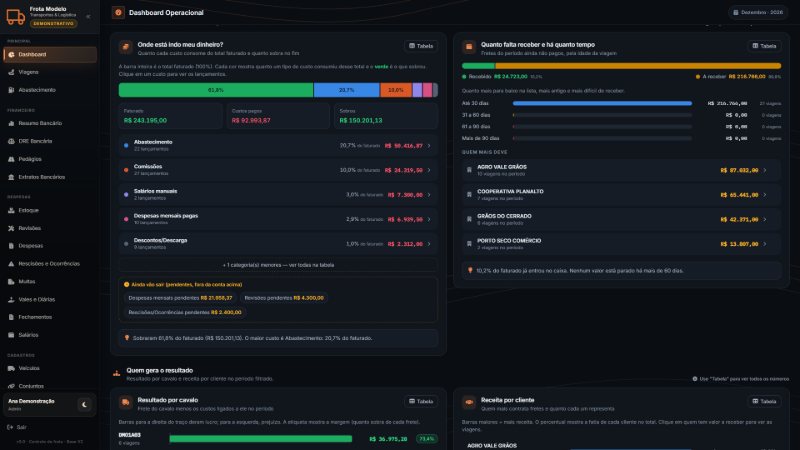Click the Revisões wrench icon

(x=11, y=228)
